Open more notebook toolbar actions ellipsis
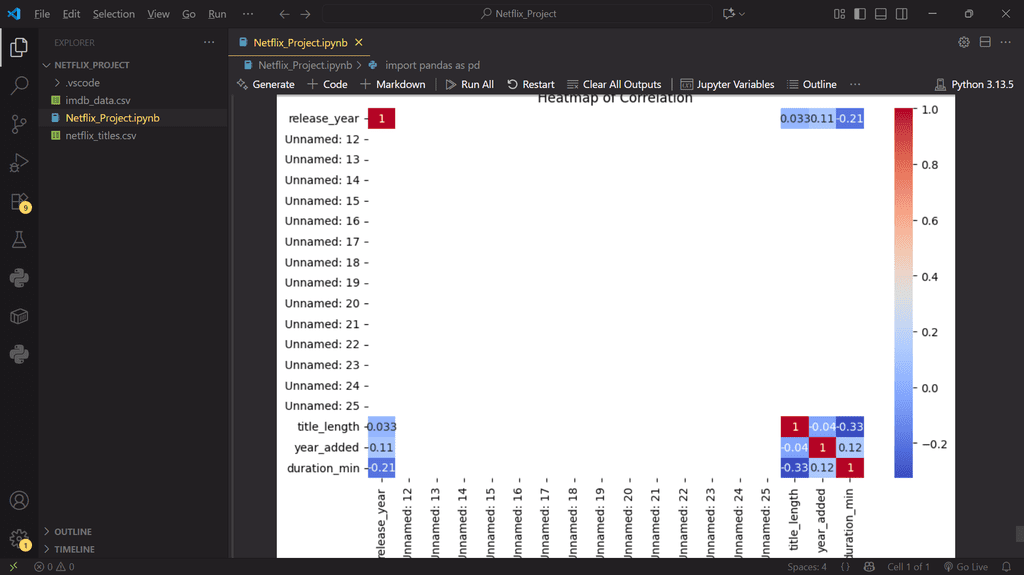This screenshot has width=1024, height=575. tap(855, 84)
